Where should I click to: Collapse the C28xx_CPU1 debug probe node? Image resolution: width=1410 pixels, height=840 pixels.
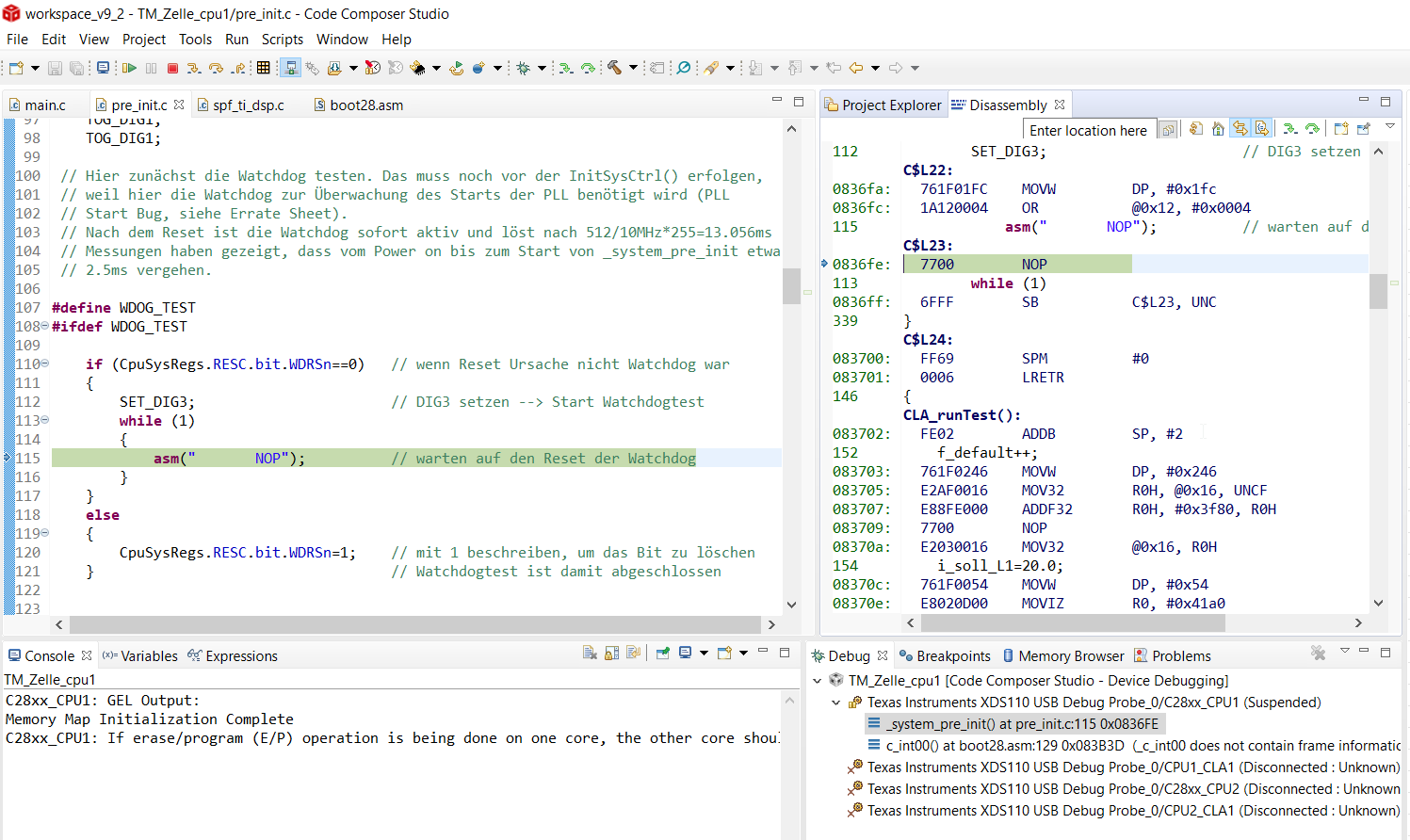(836, 703)
